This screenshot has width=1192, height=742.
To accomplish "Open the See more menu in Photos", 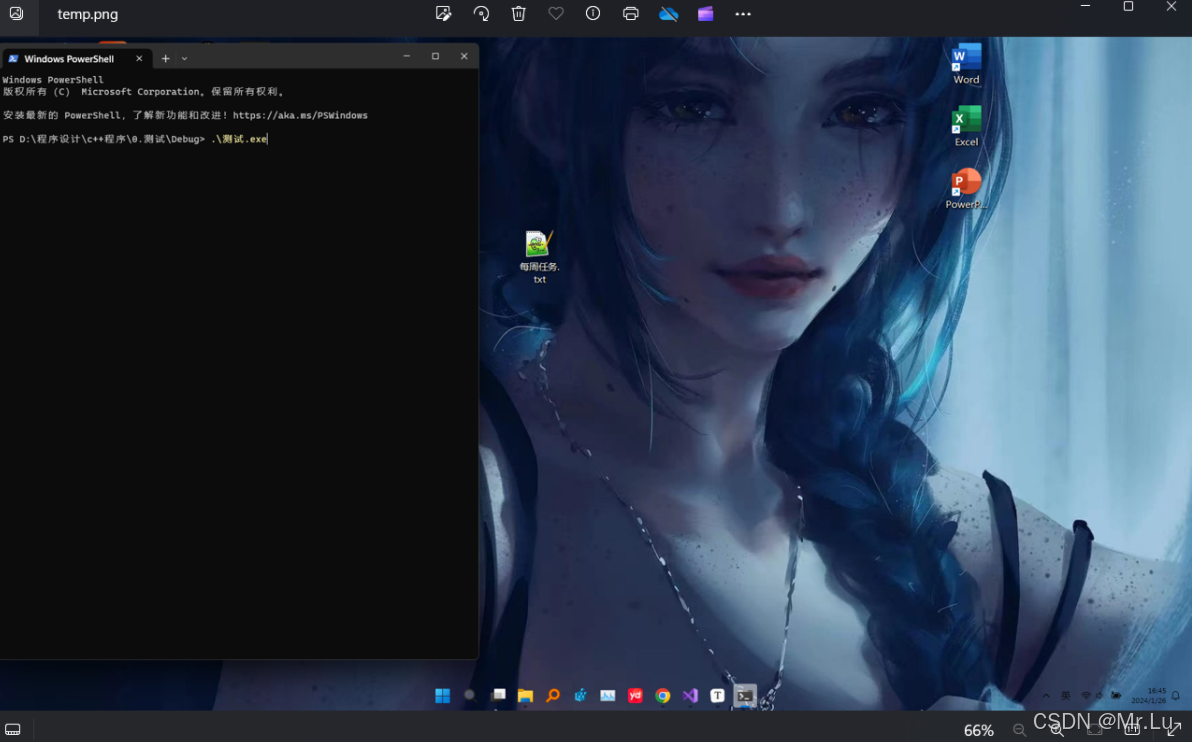I will pos(742,14).
